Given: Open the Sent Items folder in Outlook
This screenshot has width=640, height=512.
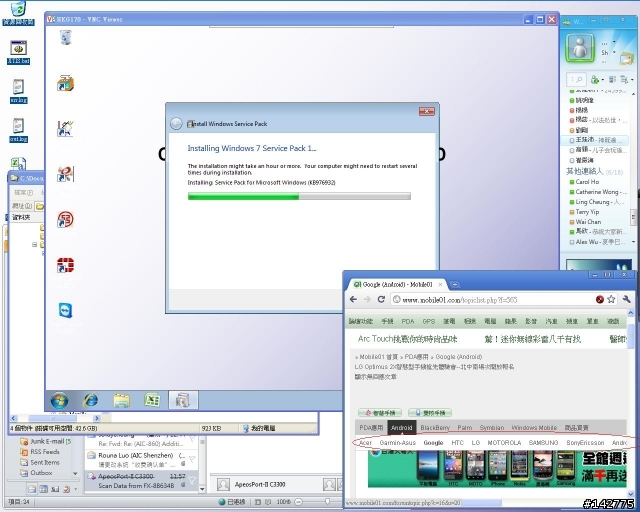Looking at the screenshot, I should (40, 462).
